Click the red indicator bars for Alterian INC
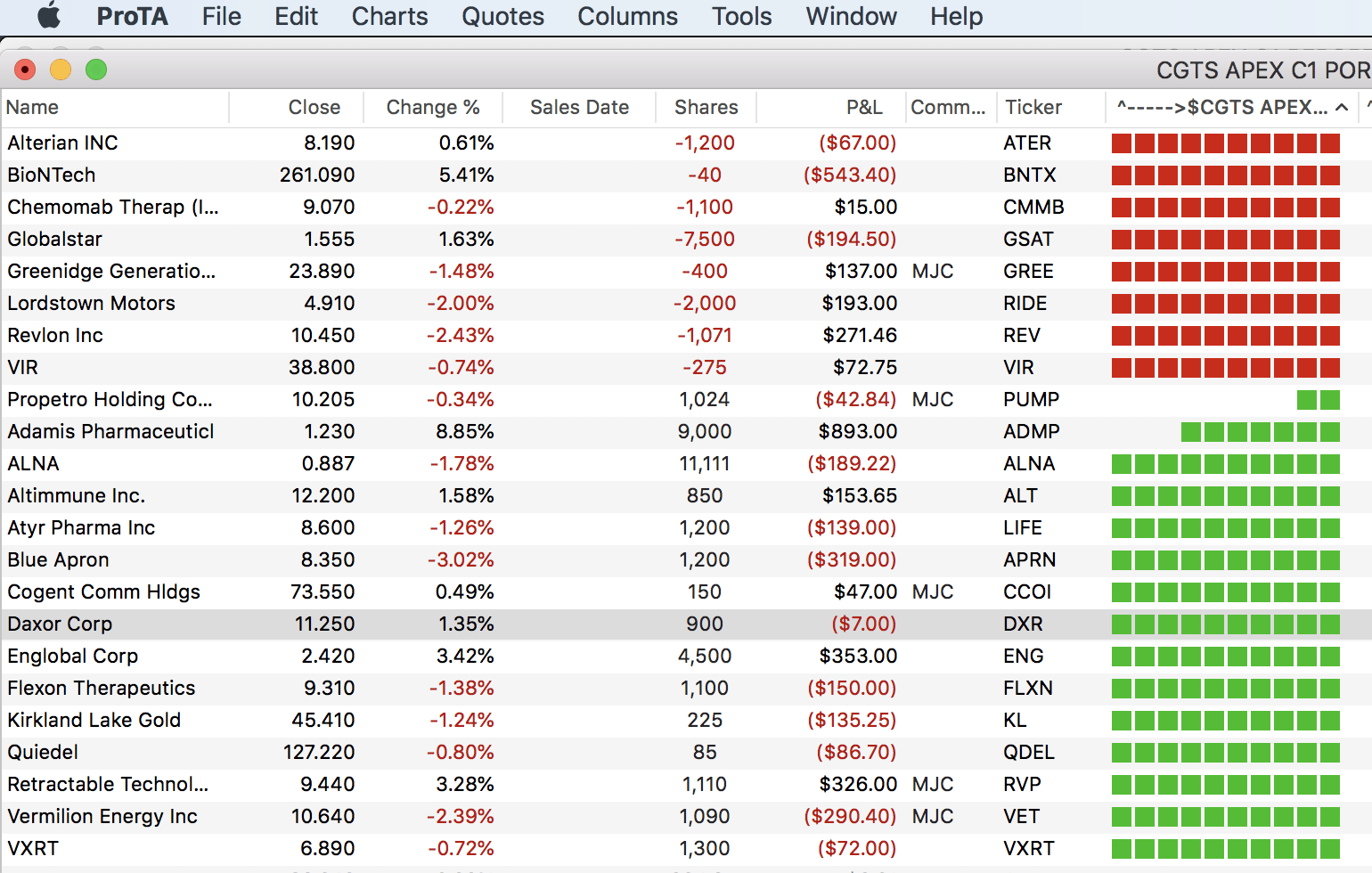The height and width of the screenshot is (873, 1372). [1226, 143]
